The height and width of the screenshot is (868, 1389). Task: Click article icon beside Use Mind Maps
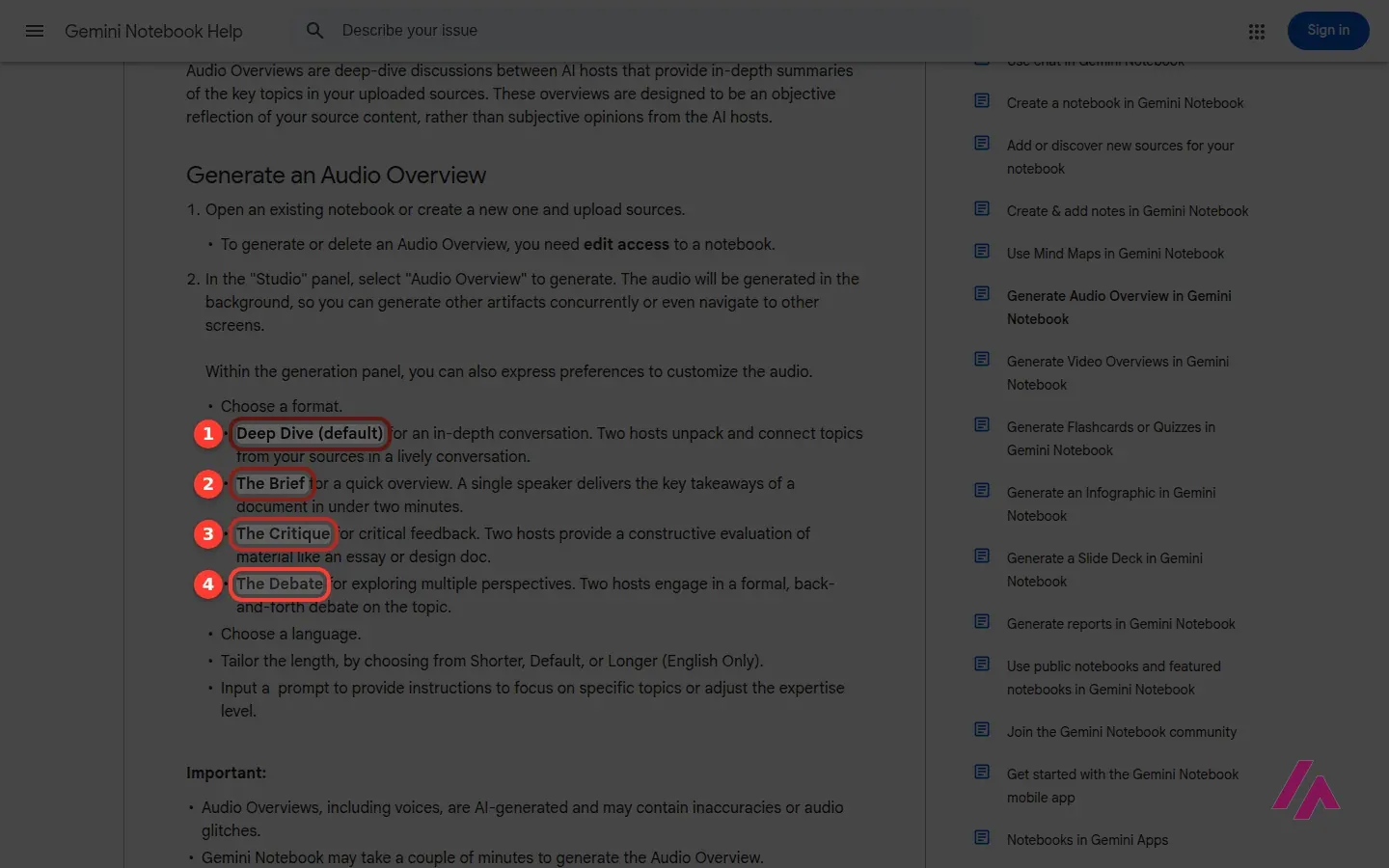click(982, 251)
